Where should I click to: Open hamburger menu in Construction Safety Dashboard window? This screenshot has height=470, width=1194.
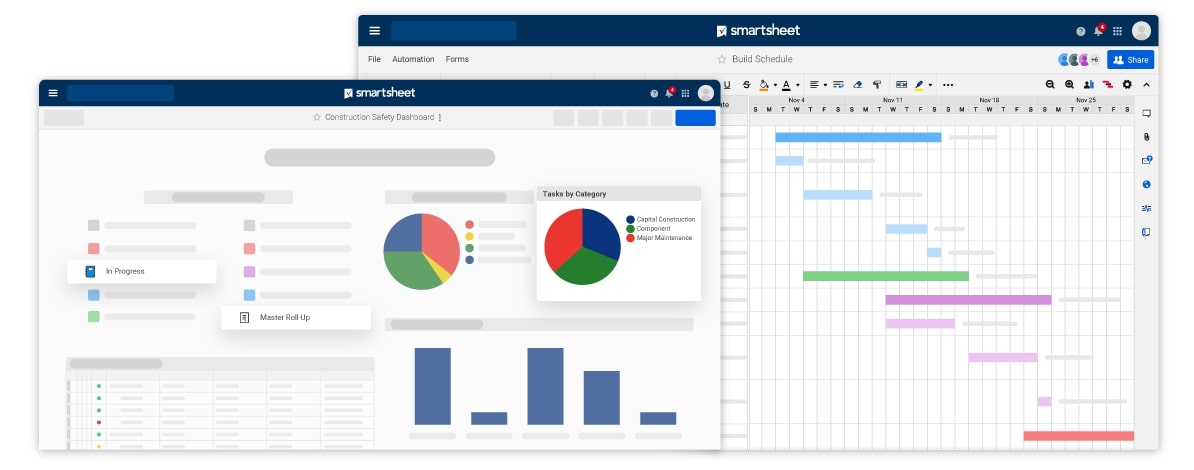[x=53, y=93]
